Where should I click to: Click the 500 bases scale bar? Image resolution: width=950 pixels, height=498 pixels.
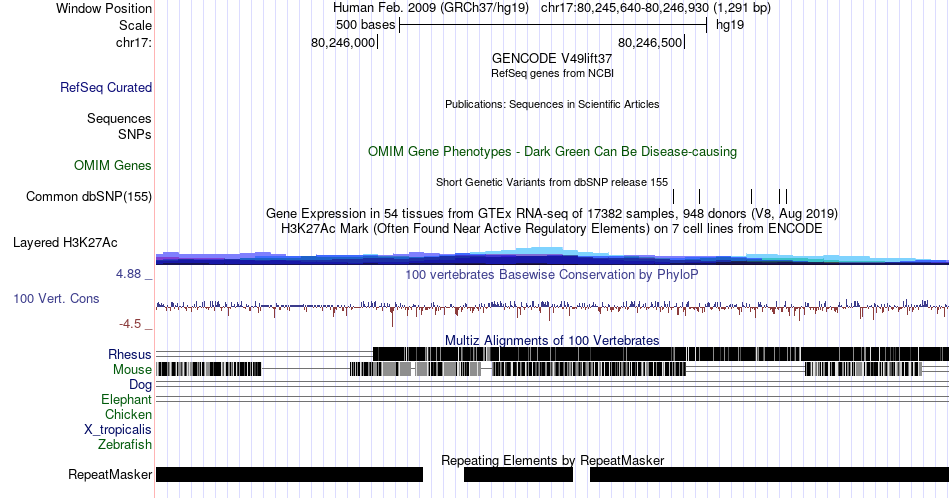point(553,25)
